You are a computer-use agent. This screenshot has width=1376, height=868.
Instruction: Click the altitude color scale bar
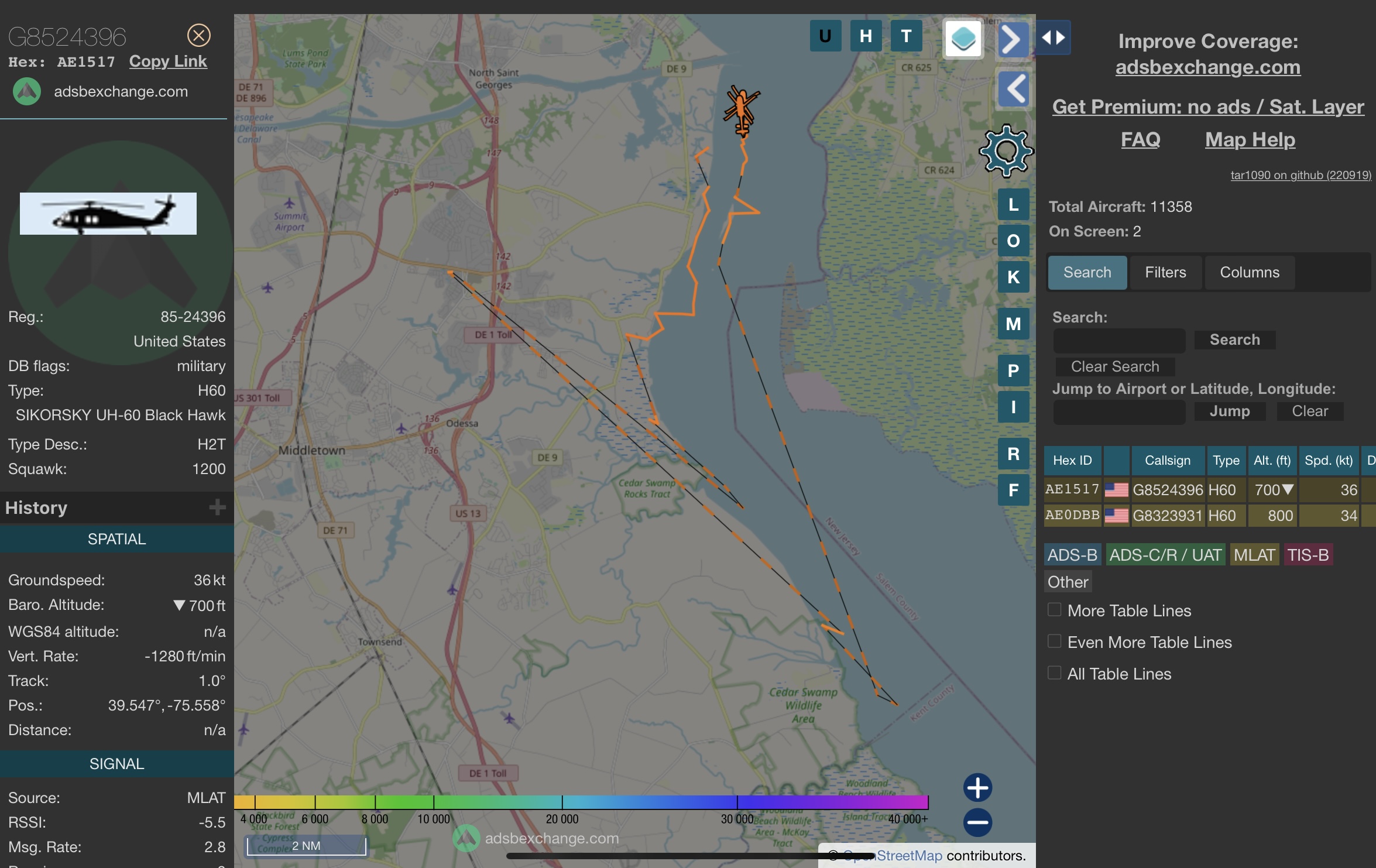pyautogui.click(x=581, y=802)
